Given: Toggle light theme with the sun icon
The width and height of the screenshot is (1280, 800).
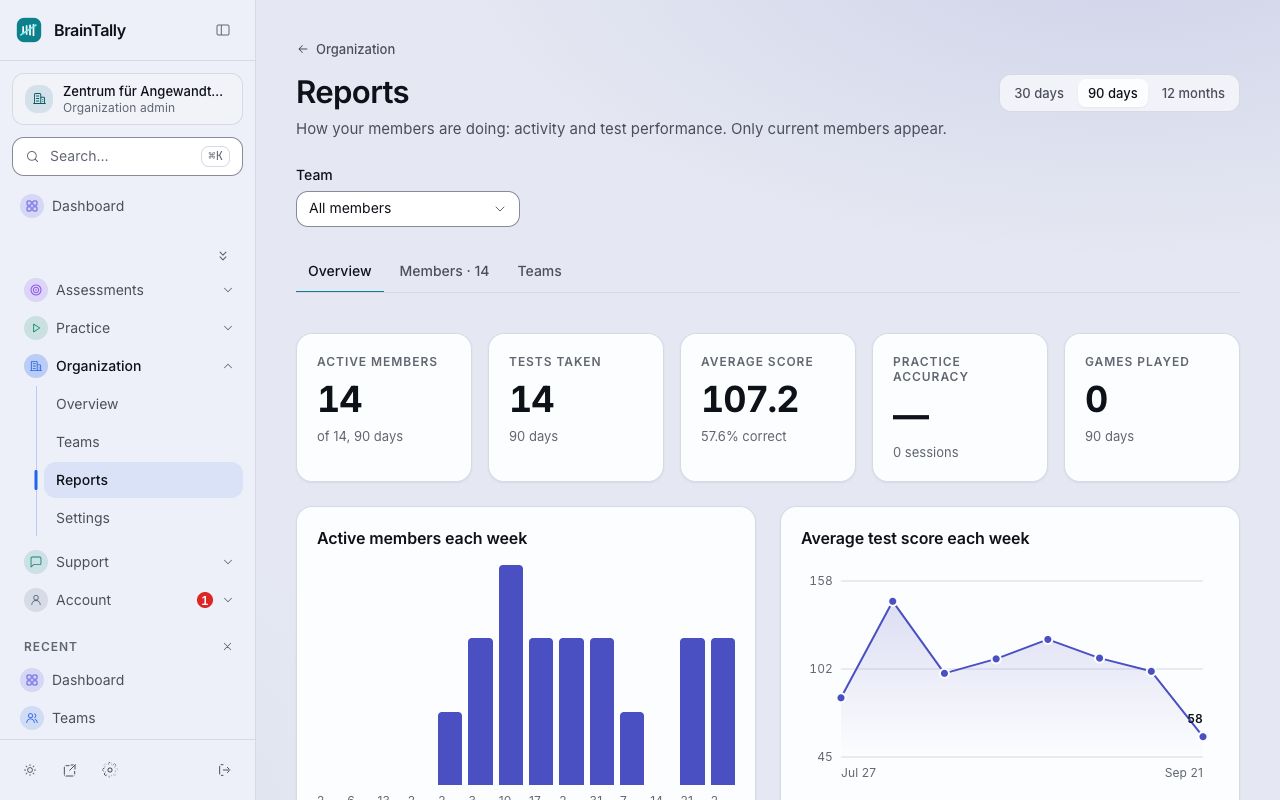Looking at the screenshot, I should 30,770.
